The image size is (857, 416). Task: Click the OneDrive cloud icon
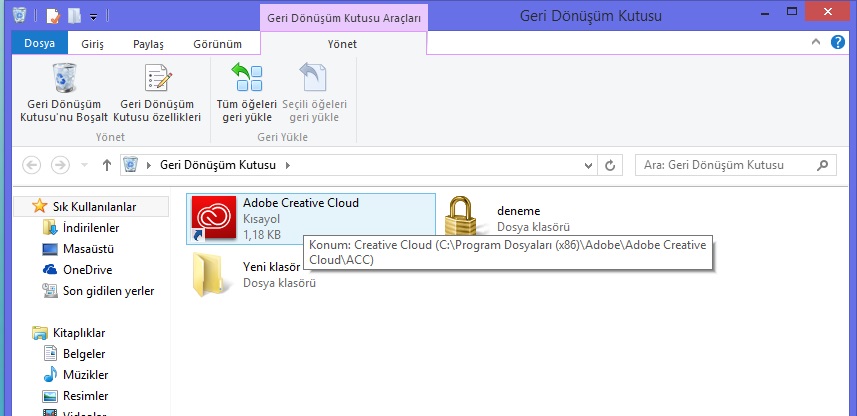click(50, 269)
